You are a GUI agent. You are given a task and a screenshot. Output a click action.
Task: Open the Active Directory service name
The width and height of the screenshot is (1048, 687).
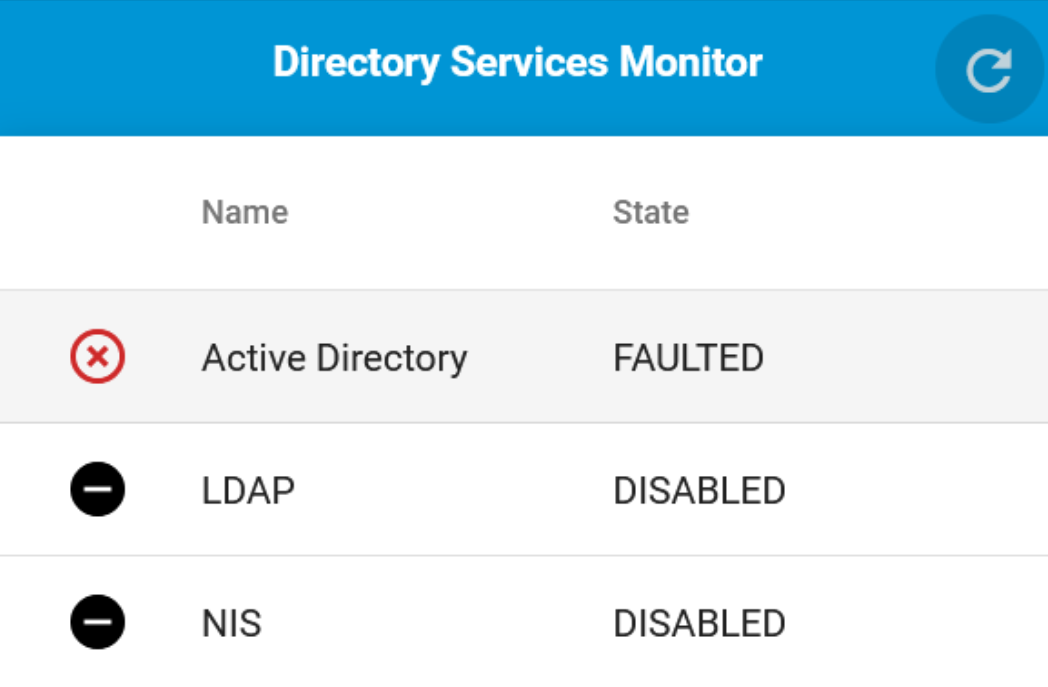click(x=335, y=358)
